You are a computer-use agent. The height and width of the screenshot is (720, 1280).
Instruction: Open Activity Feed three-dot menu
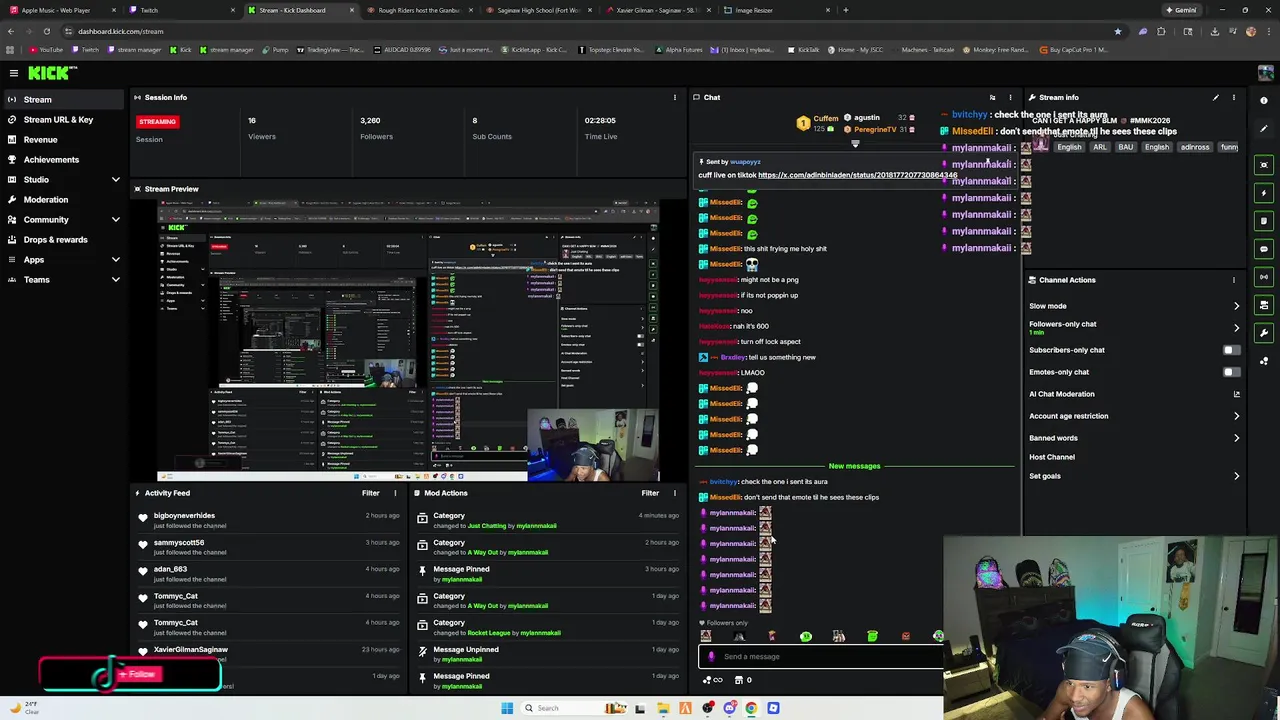[395, 493]
